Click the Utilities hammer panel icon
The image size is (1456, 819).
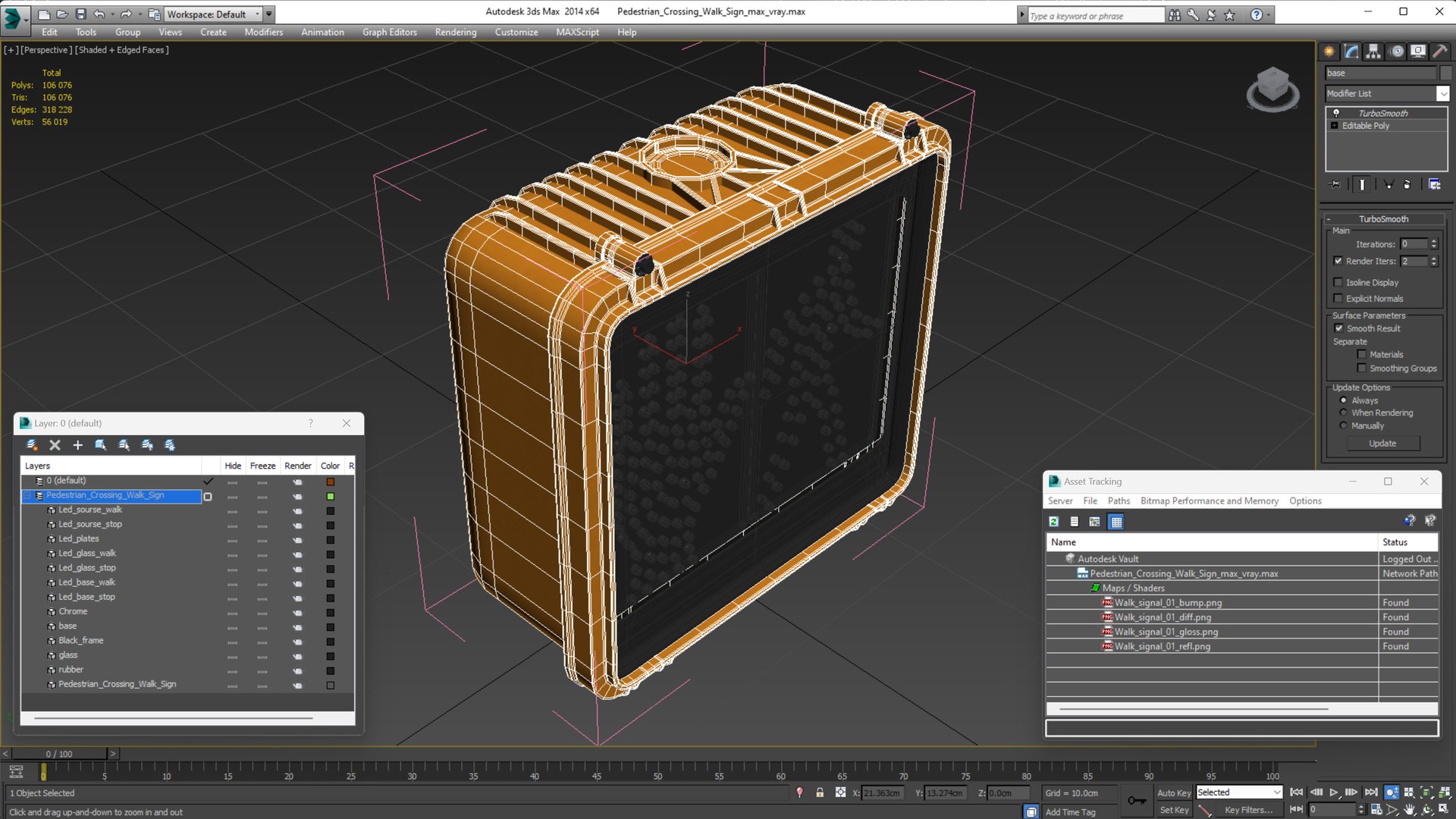click(1439, 52)
